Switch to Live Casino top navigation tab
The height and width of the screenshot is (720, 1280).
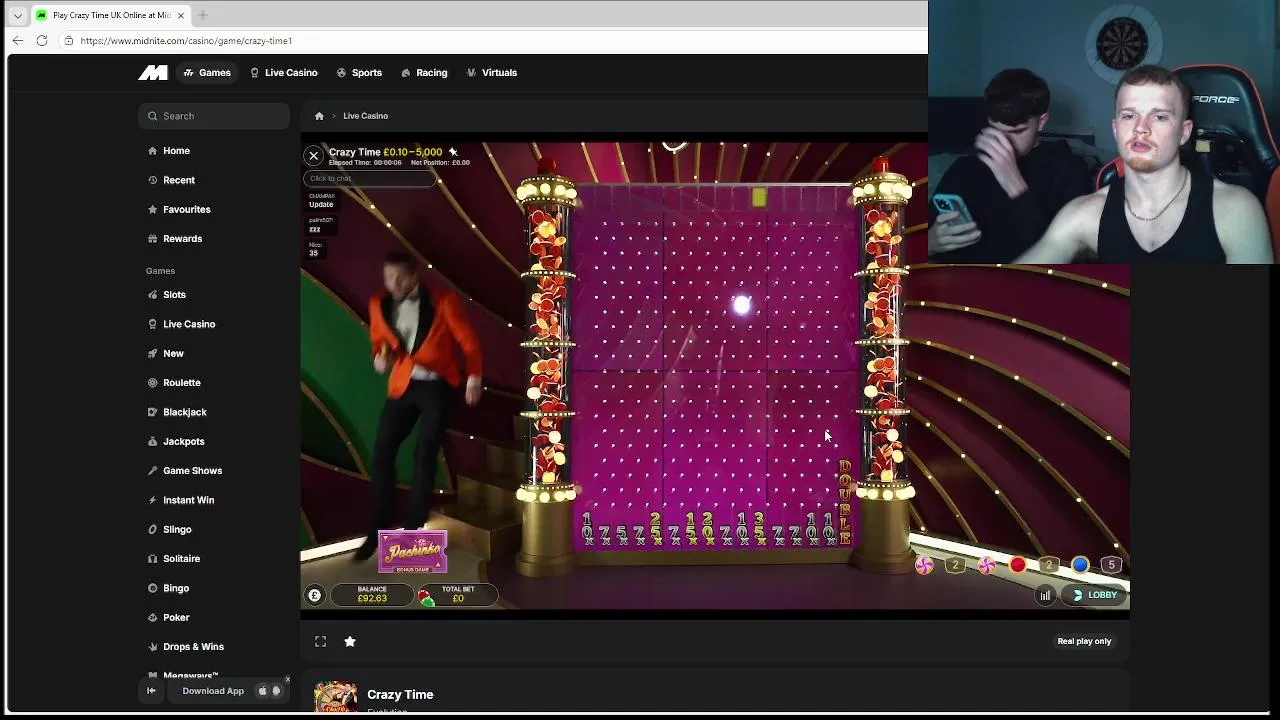click(284, 72)
